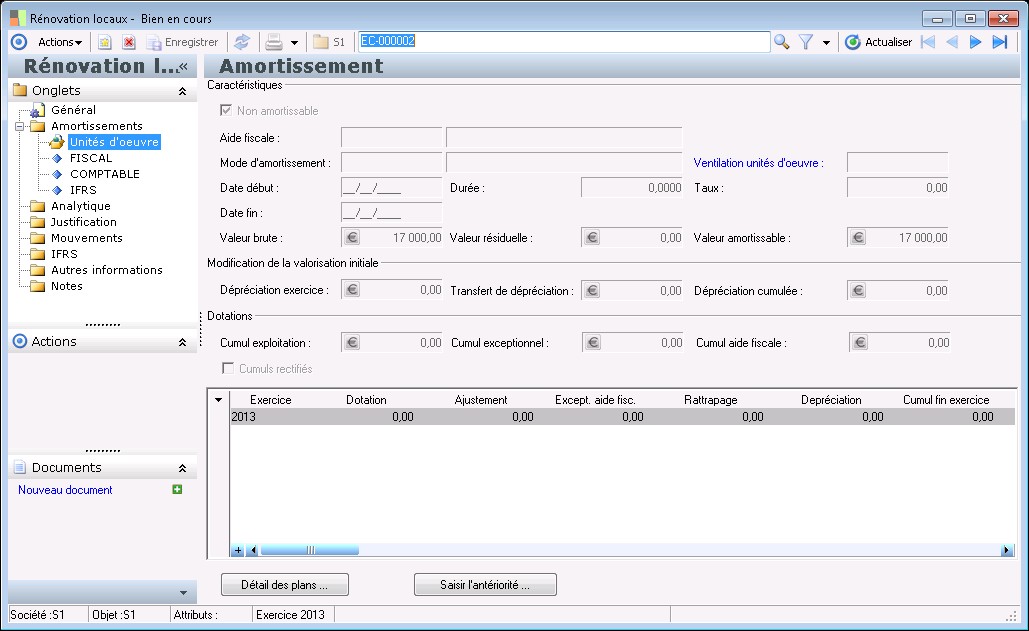Screen dimensions: 1029x631
Task: Click euro icon next to Valeur amortissable
Action: coord(858,237)
